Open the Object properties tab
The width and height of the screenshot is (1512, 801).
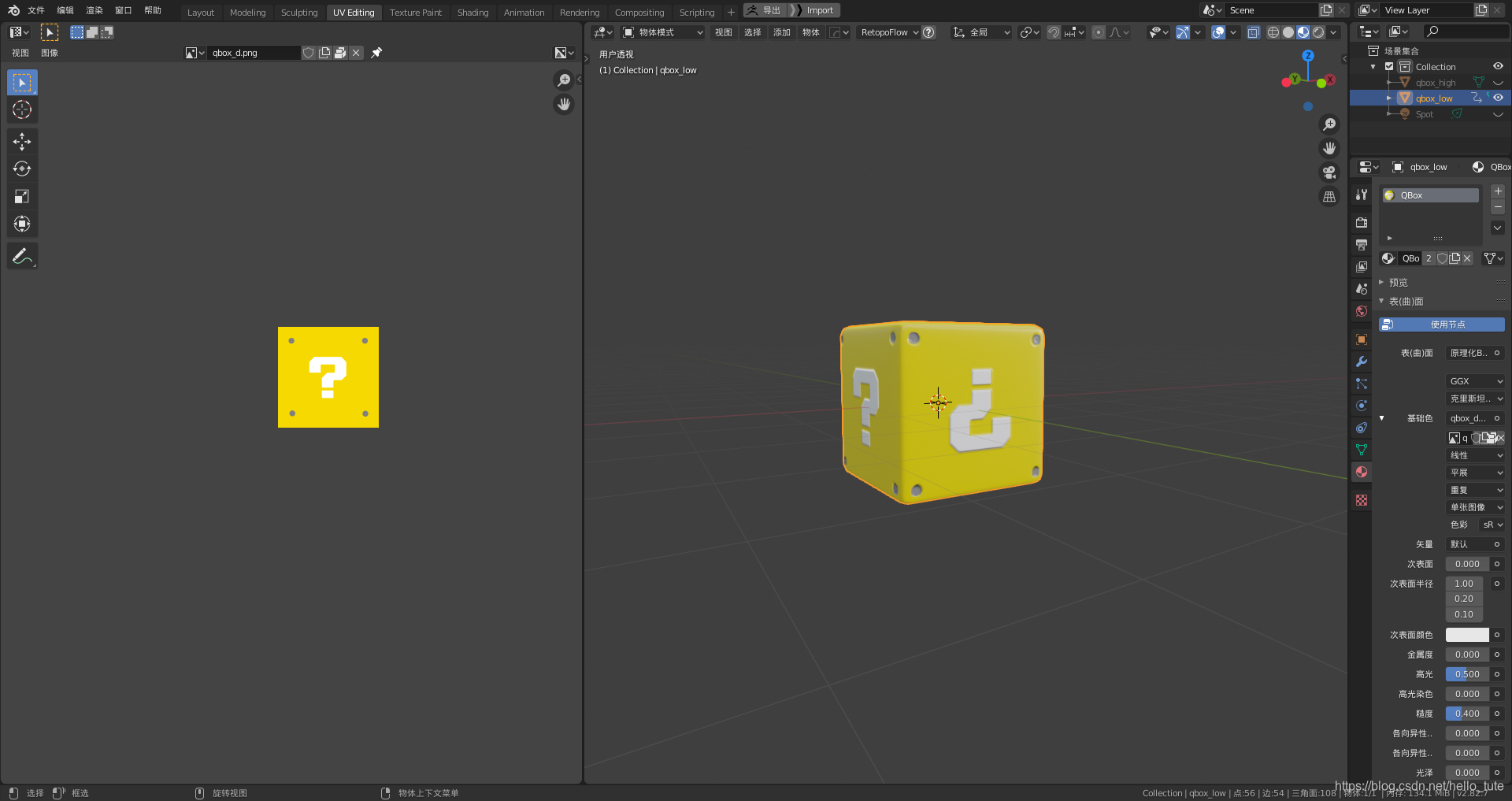(x=1362, y=339)
